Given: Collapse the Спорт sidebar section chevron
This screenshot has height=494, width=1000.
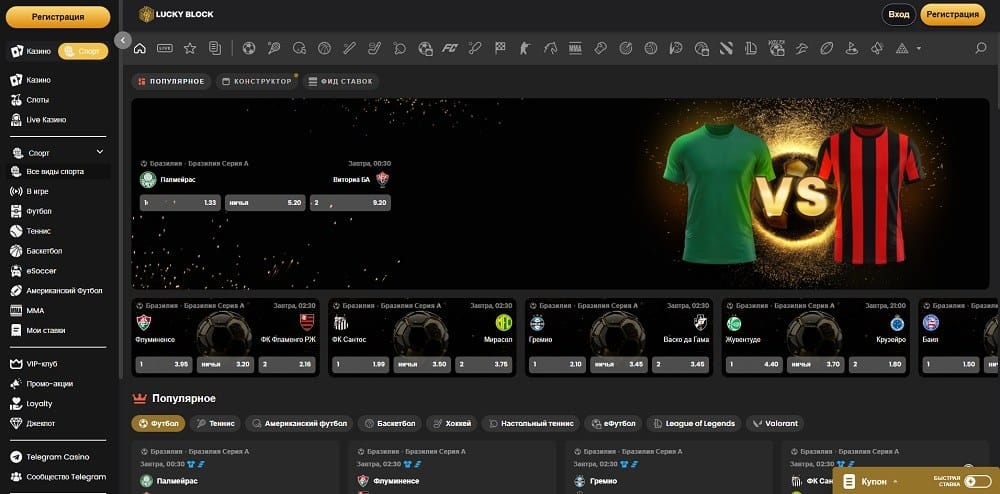Looking at the screenshot, I should point(99,152).
